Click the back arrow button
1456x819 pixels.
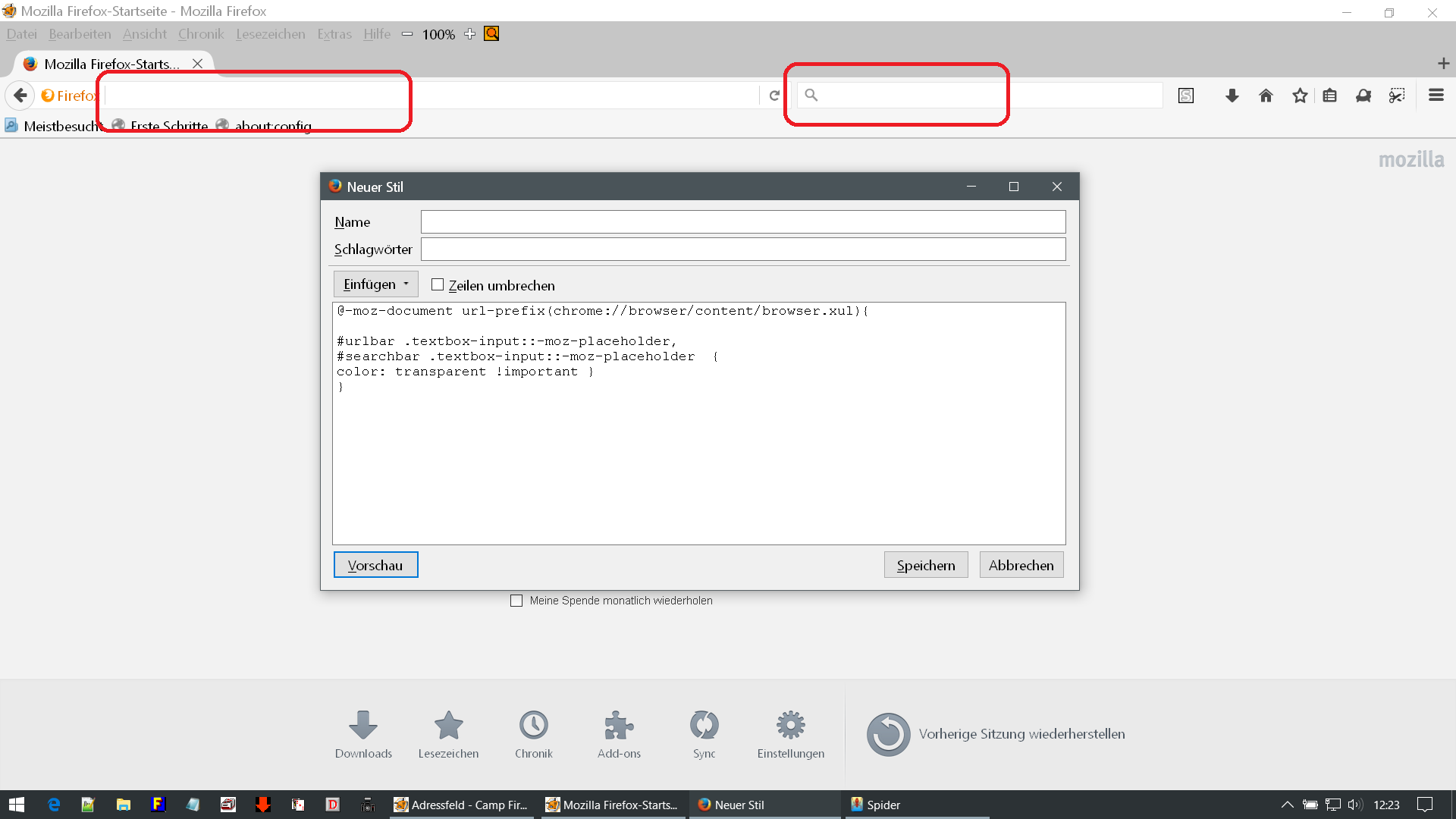tap(20, 96)
